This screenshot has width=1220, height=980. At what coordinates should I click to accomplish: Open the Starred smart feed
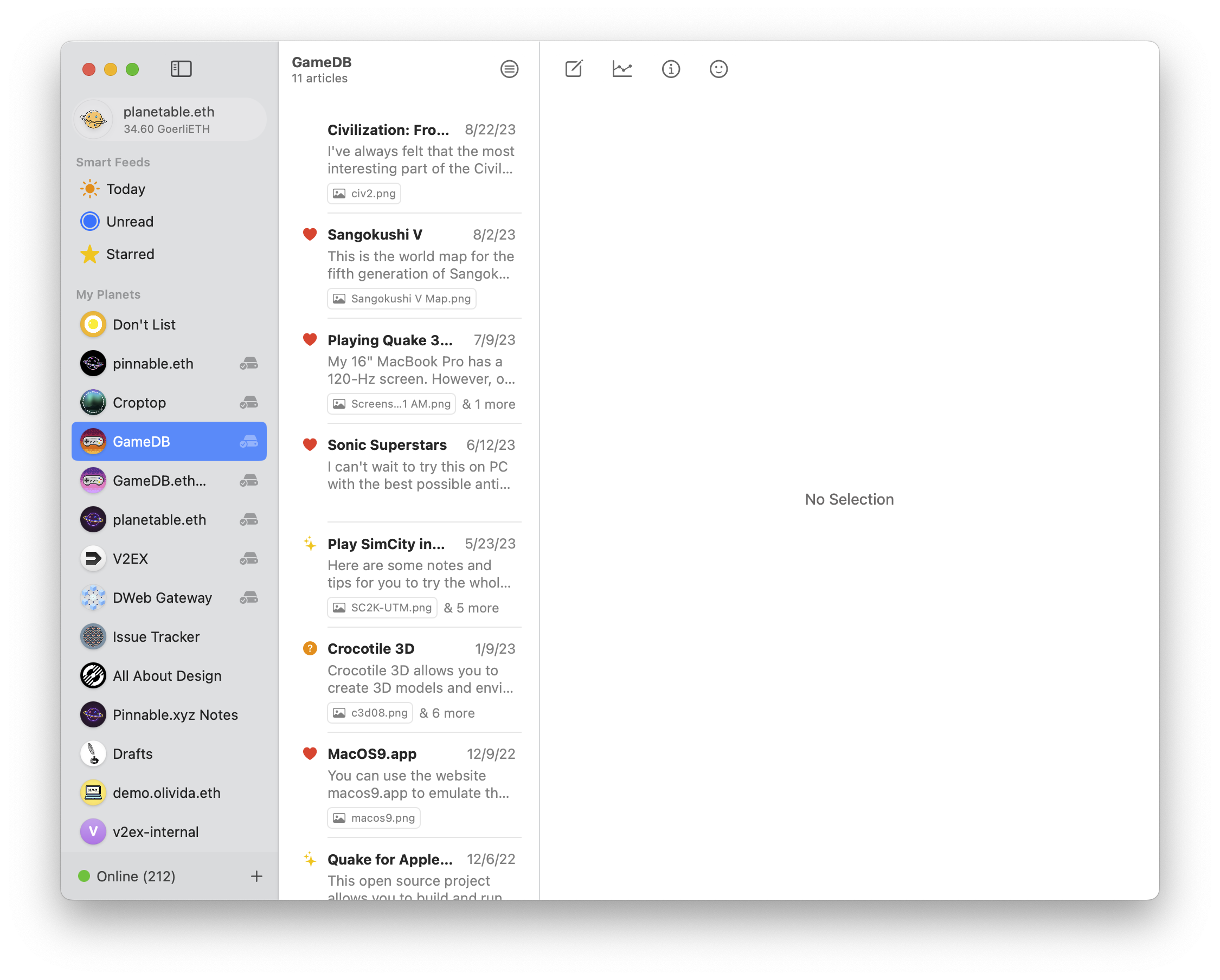130,254
